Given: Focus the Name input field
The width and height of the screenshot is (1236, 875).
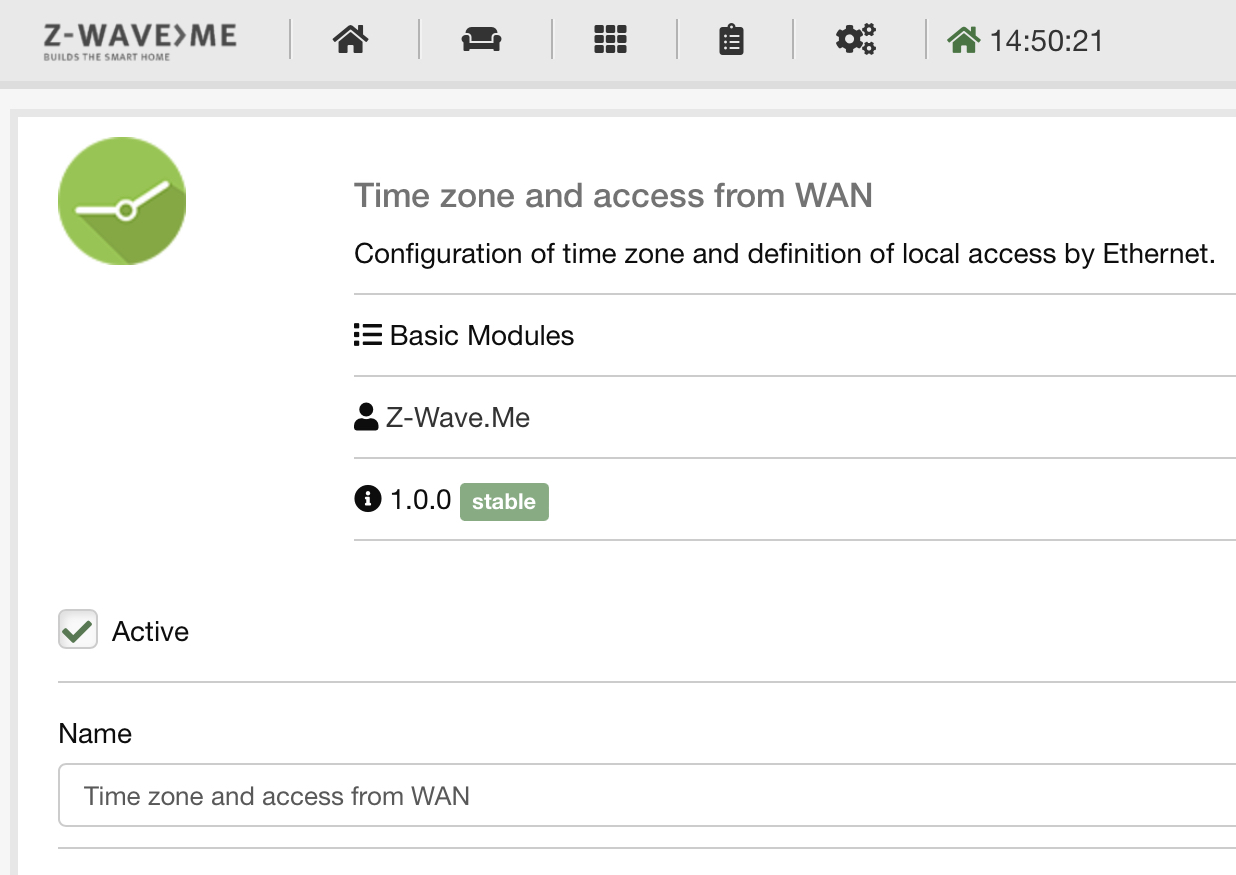Looking at the screenshot, I should coord(647,796).
